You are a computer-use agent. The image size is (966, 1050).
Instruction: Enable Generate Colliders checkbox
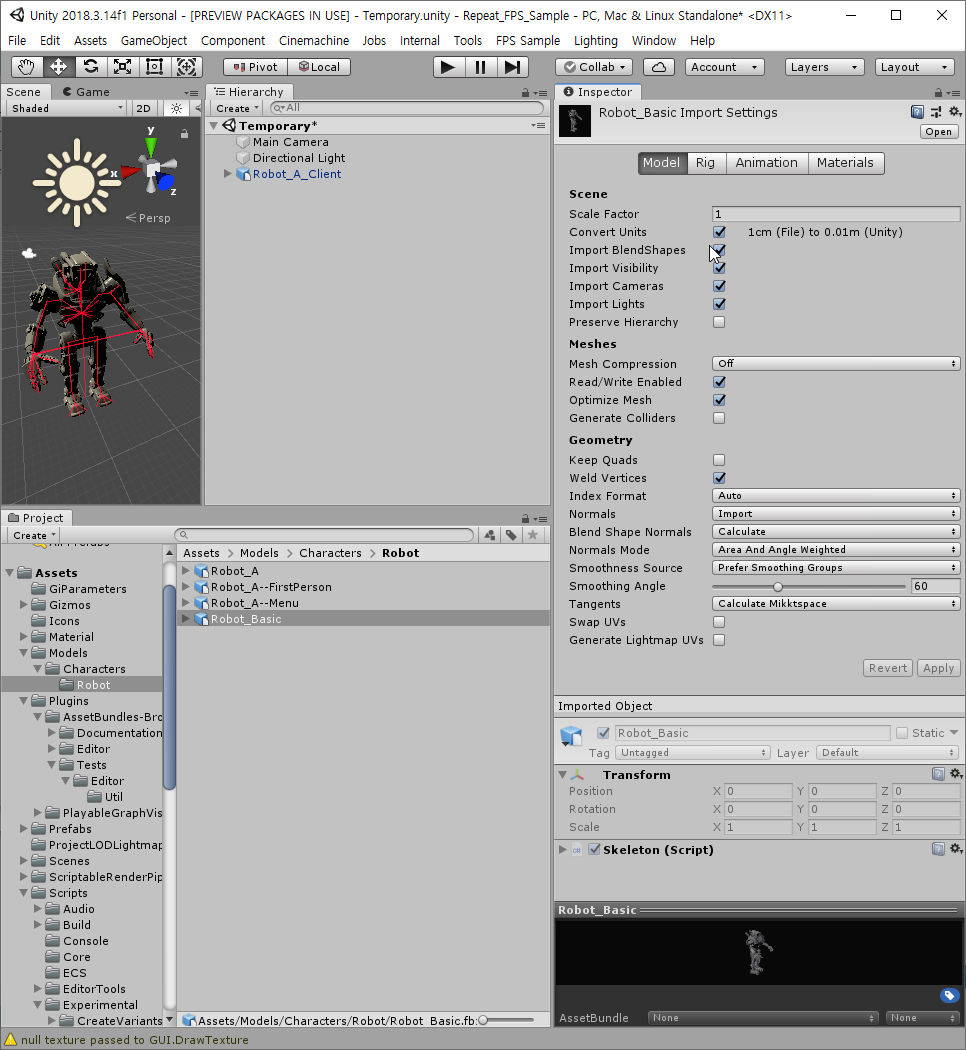click(719, 418)
